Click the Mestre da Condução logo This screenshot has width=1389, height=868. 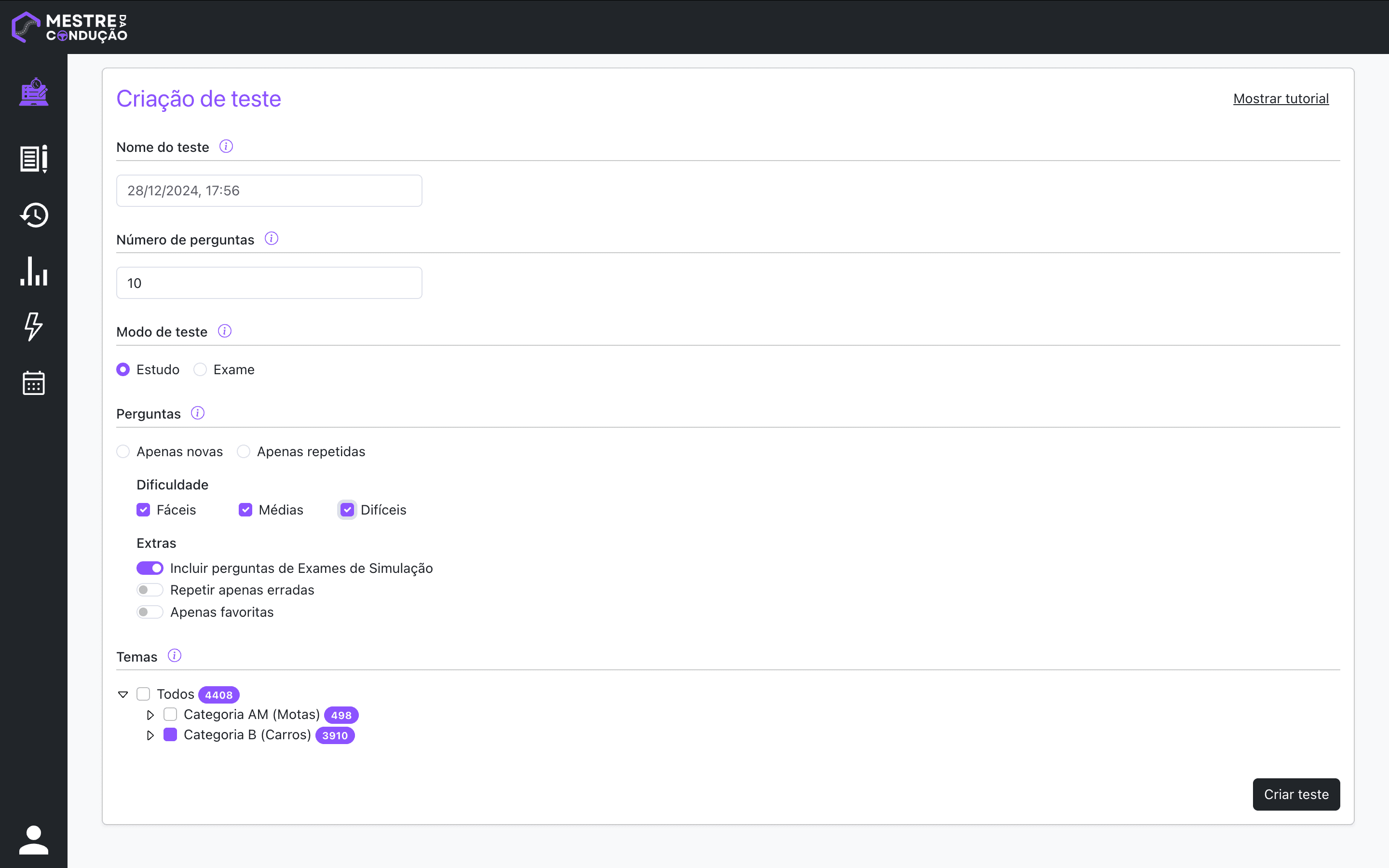69,27
